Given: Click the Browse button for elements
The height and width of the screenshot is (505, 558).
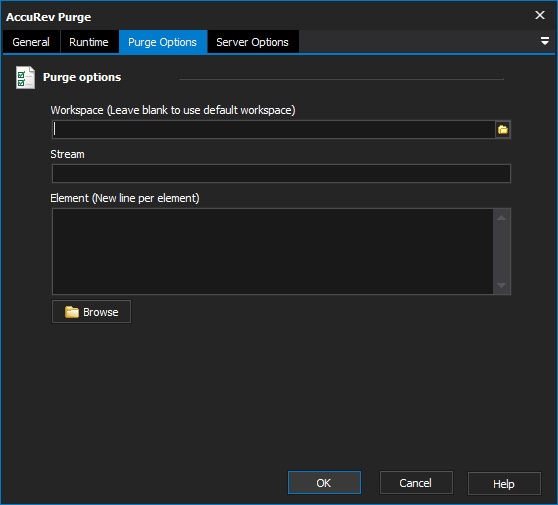Looking at the screenshot, I should click(91, 312).
